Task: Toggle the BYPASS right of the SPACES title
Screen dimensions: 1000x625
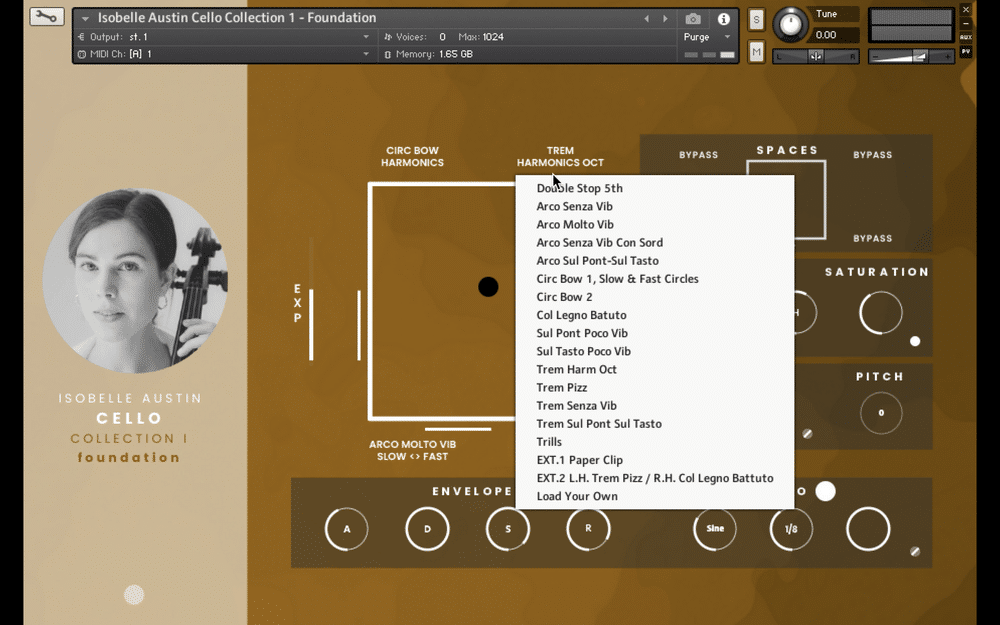Action: click(872, 155)
